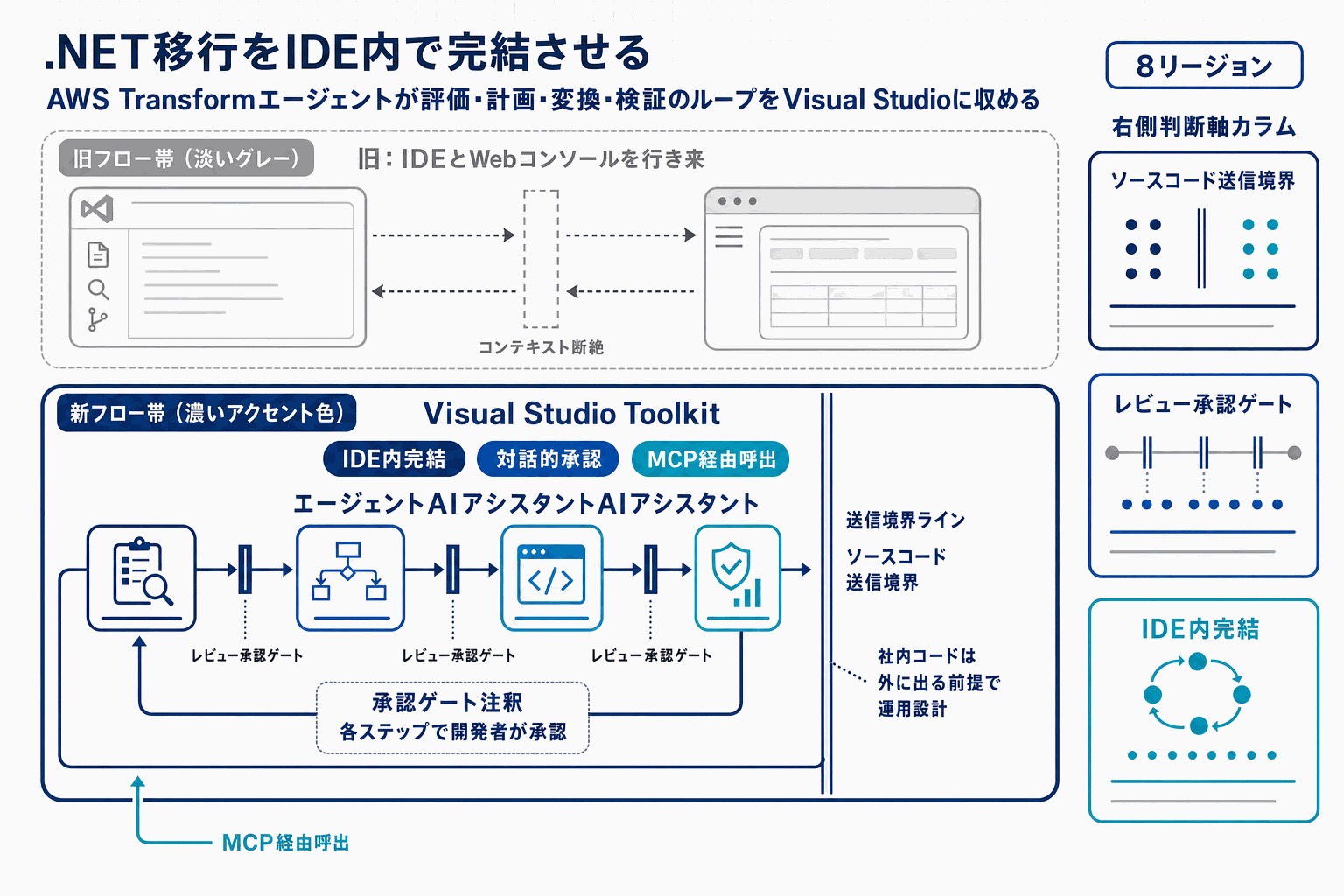Click the レビュー承認ゲート card title
The height and width of the screenshot is (896, 1344).
click(1203, 404)
